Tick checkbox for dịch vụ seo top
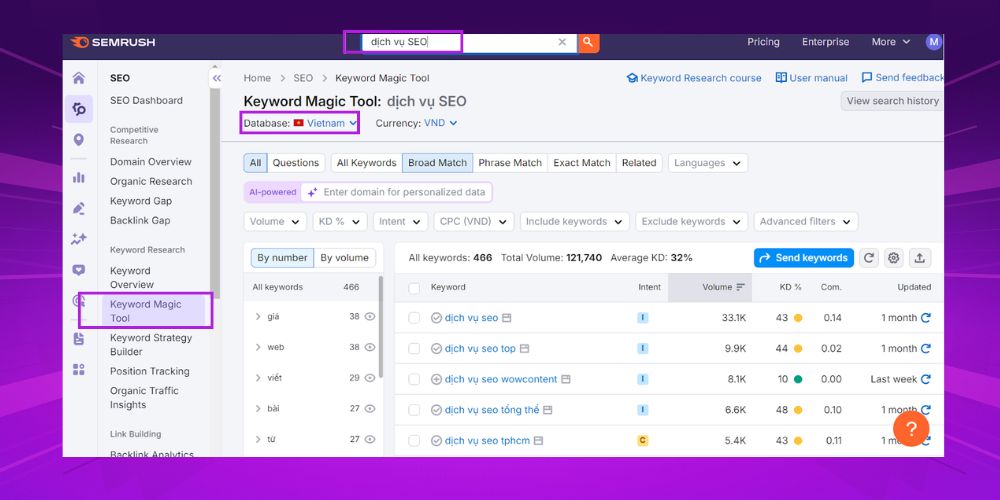Image resolution: width=1000 pixels, height=500 pixels. click(x=414, y=348)
